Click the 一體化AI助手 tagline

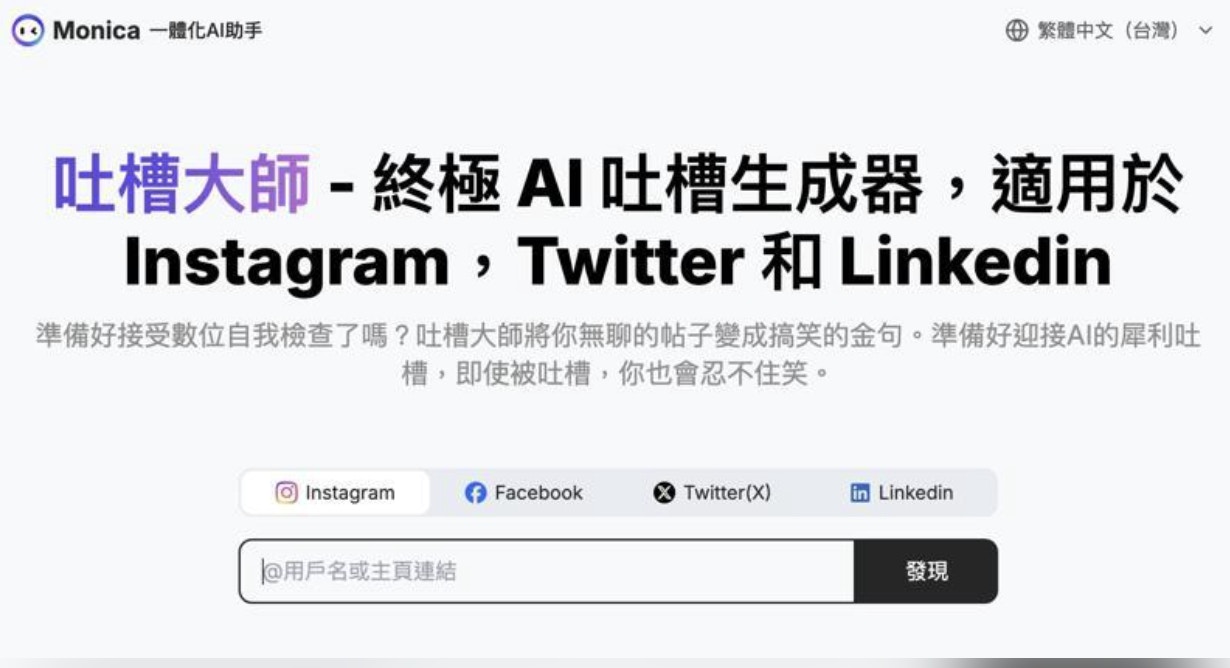click(205, 31)
